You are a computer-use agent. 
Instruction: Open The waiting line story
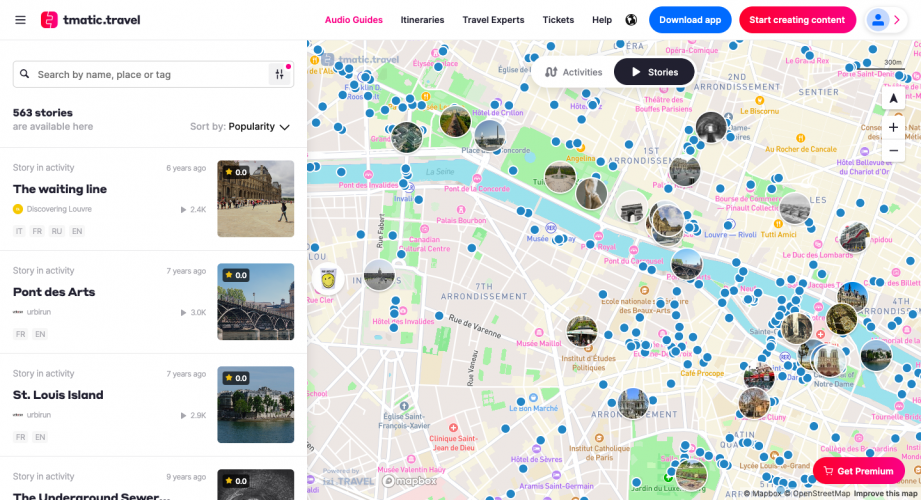(60, 189)
